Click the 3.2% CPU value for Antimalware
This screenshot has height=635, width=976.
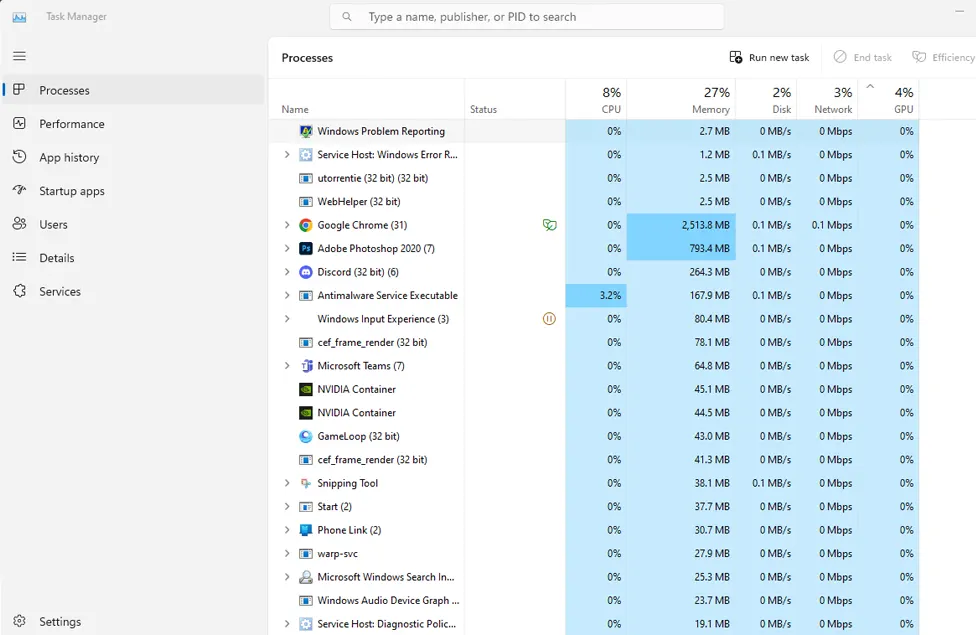596,296
